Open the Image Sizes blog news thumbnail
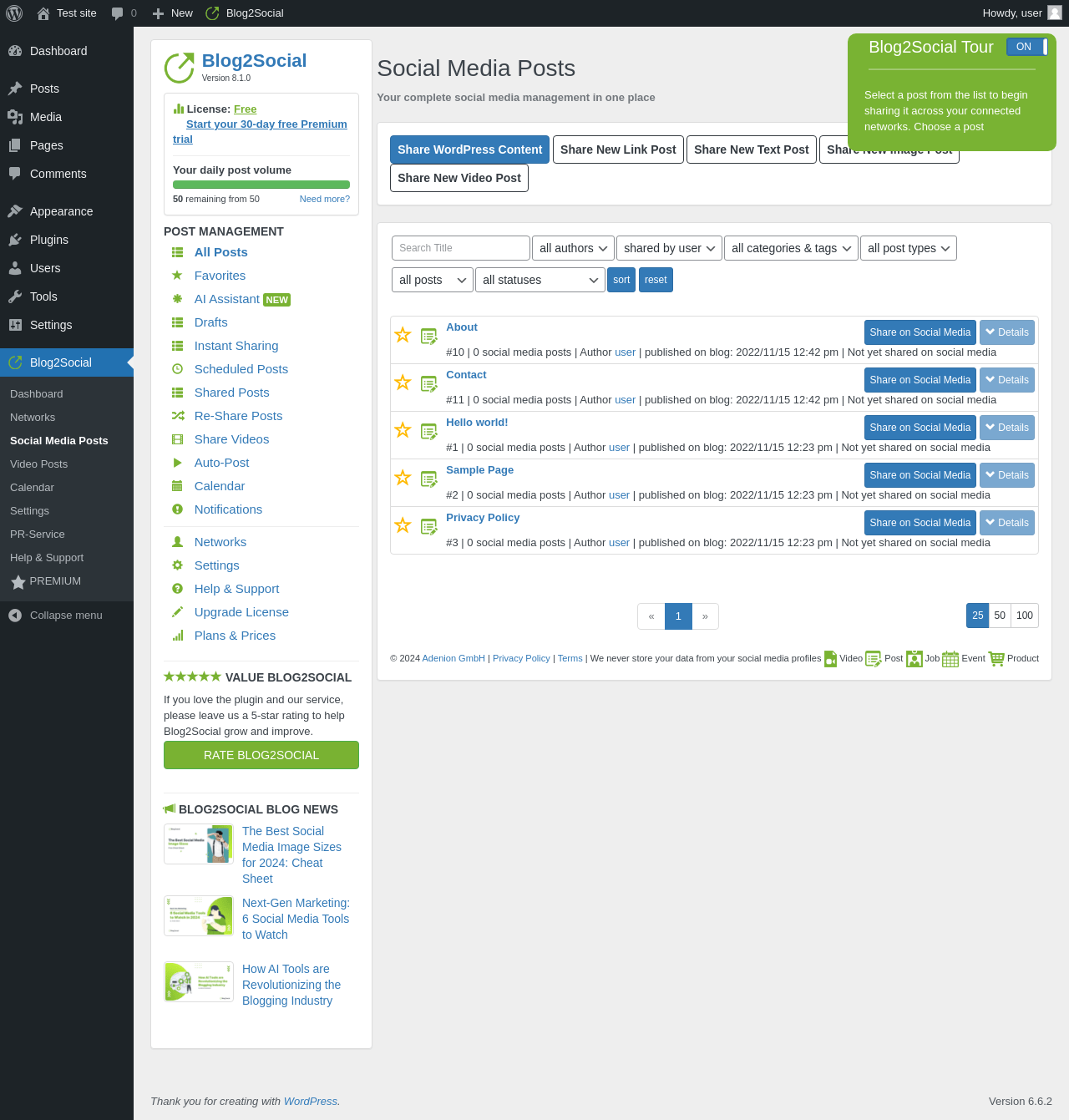The image size is (1069, 1120). 199,844
